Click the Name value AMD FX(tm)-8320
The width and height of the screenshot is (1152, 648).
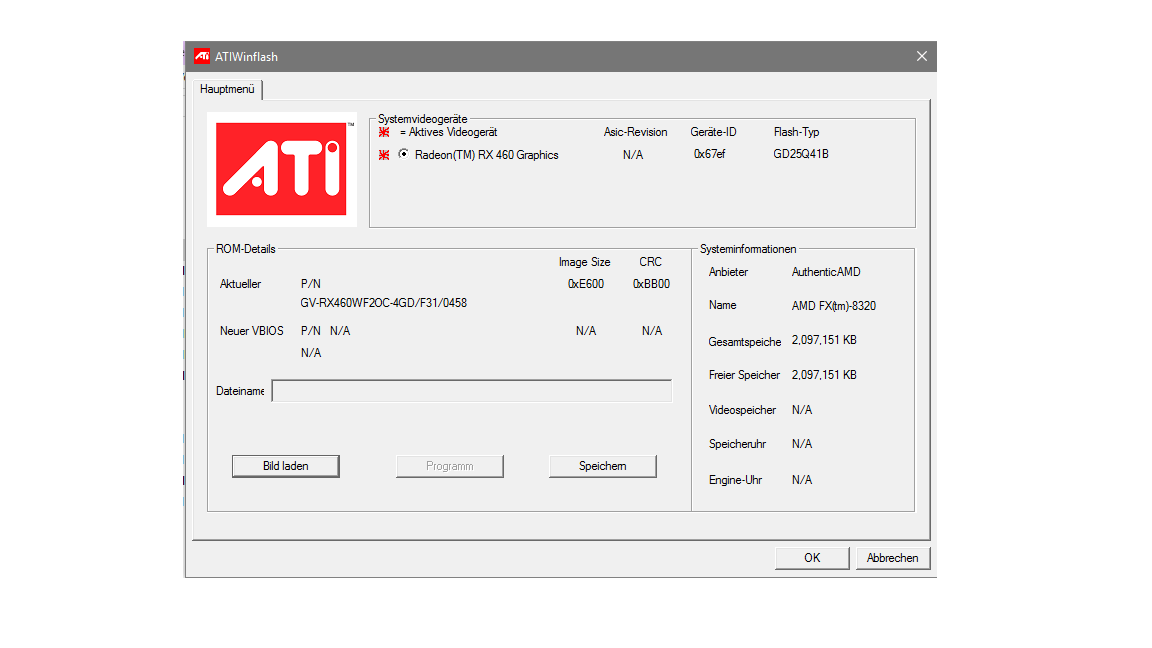coord(834,306)
